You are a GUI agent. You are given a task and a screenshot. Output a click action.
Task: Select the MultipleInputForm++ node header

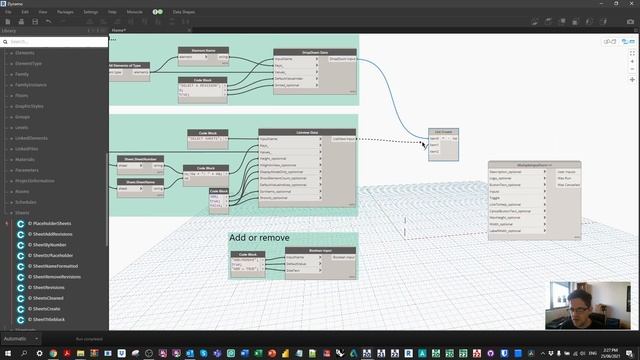tap(534, 165)
